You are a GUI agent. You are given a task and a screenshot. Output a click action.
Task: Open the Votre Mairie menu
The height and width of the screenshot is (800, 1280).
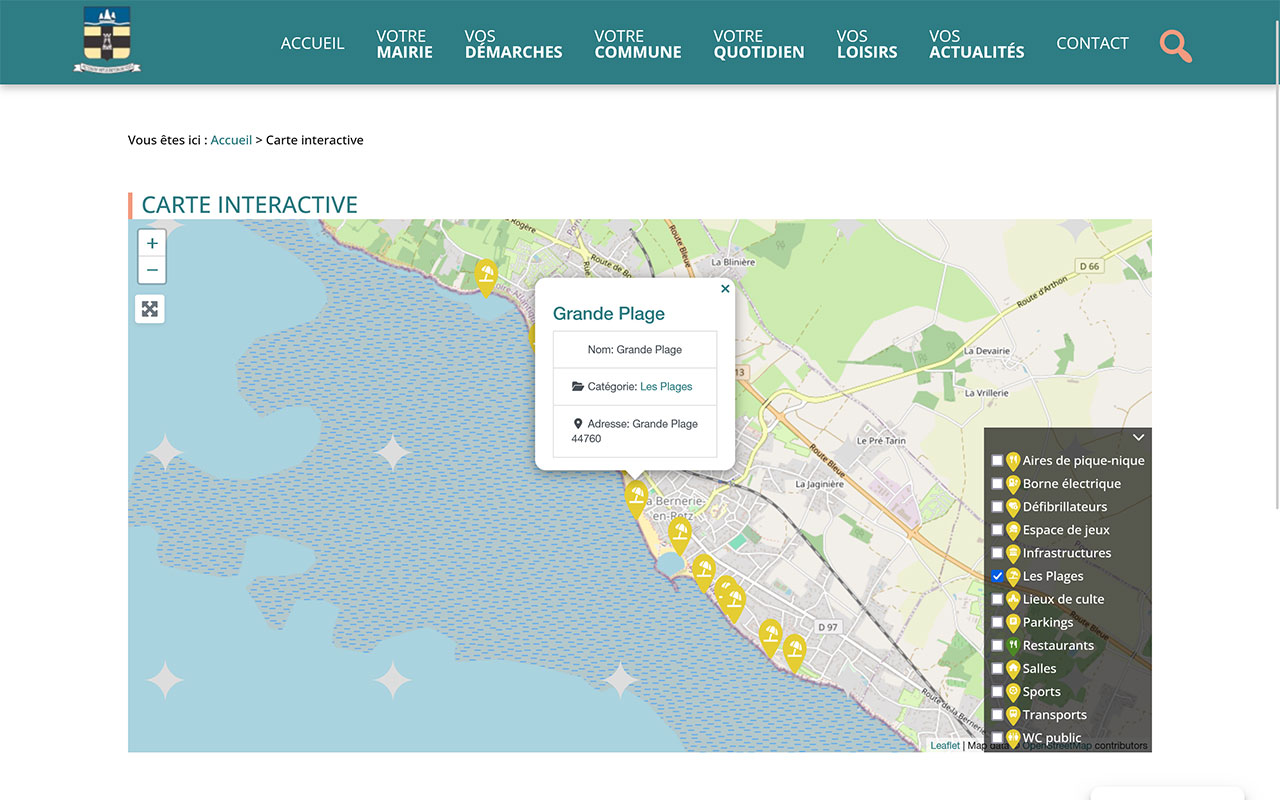[x=405, y=44]
